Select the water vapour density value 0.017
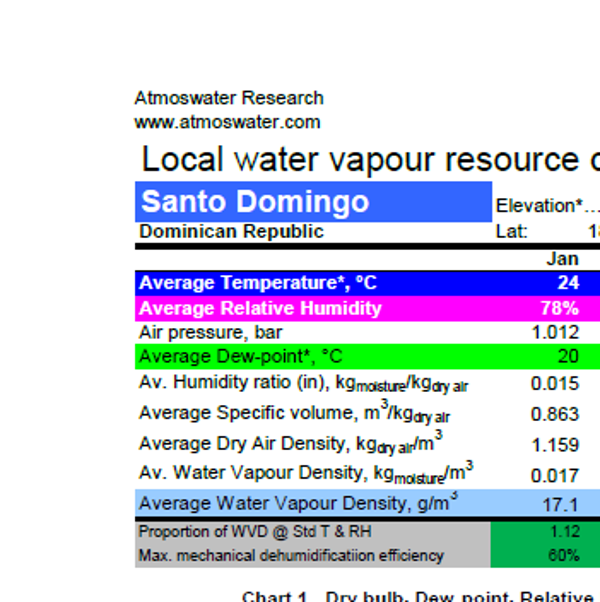The width and height of the screenshot is (600, 602). click(x=555, y=476)
